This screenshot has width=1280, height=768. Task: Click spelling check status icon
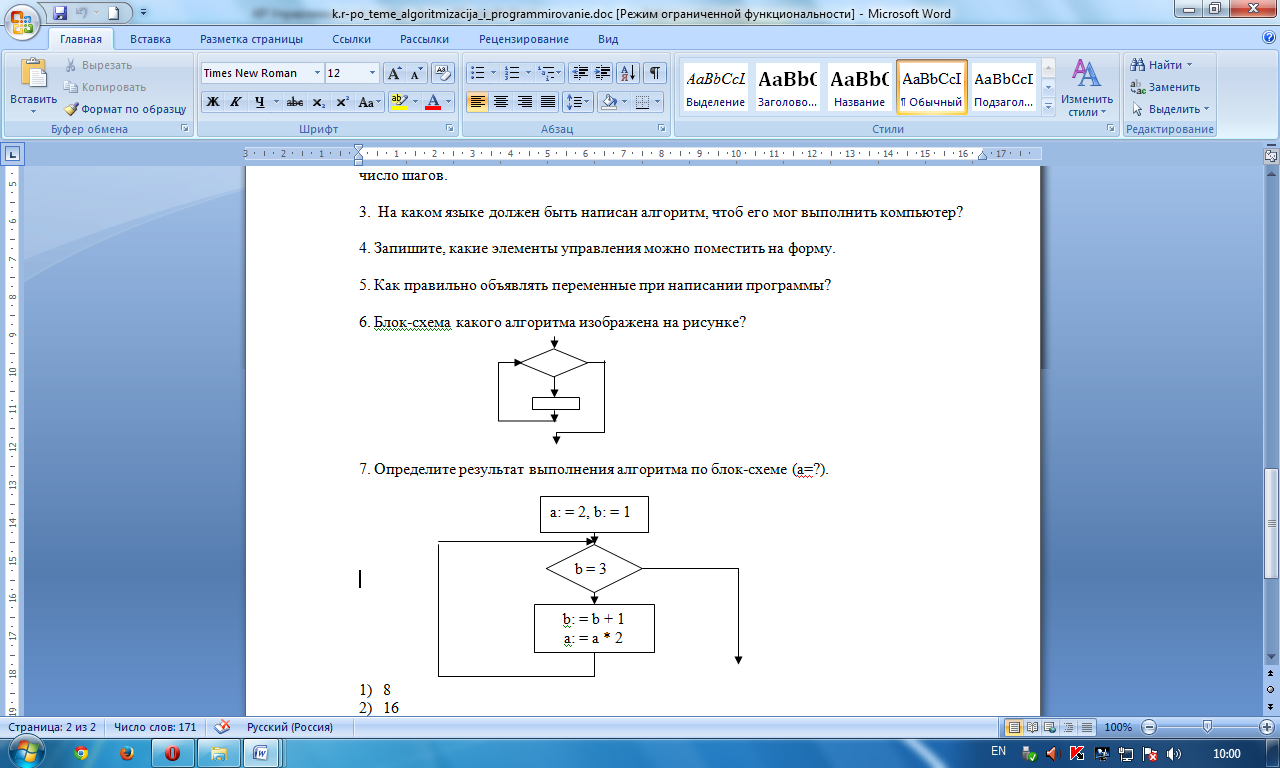(x=222, y=727)
